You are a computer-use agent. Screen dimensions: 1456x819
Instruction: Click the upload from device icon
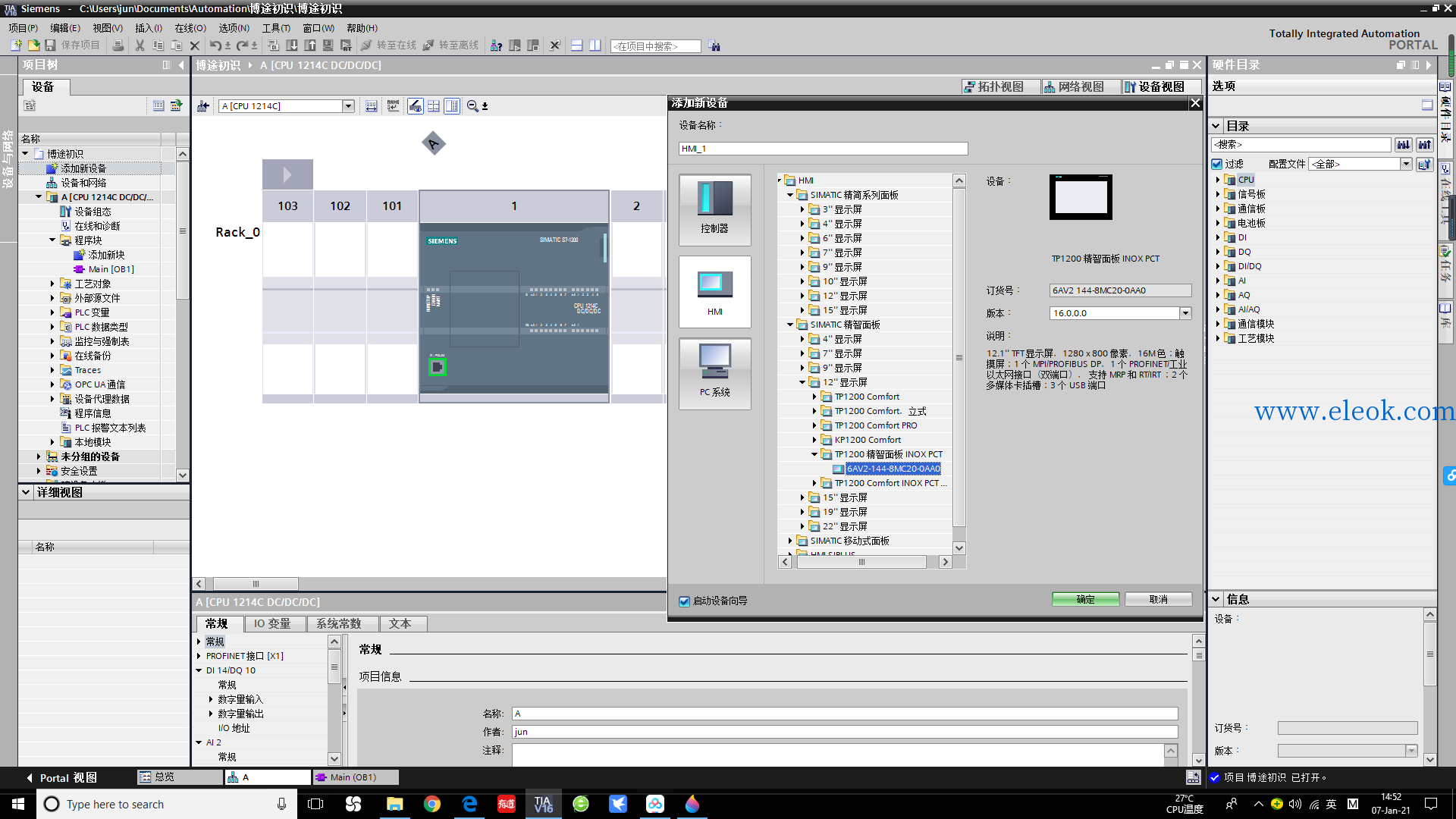point(310,45)
